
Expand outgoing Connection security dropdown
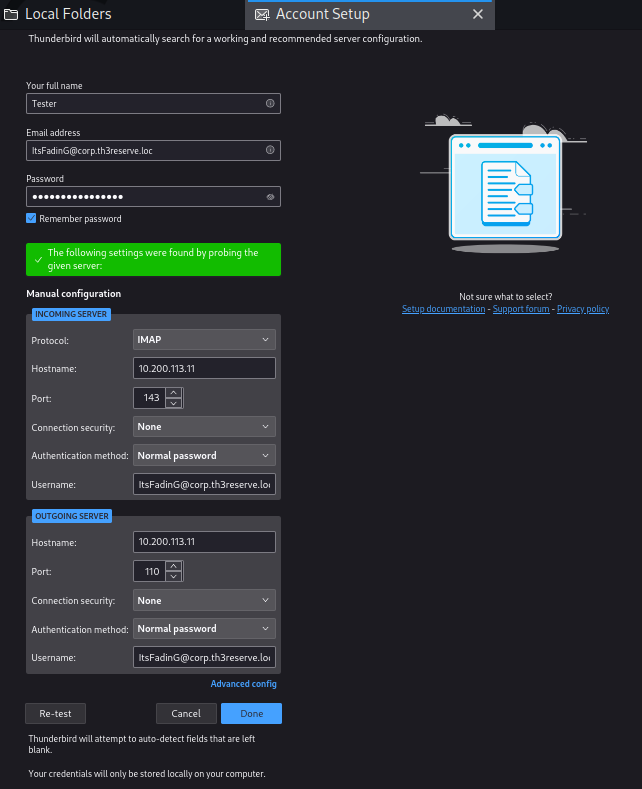click(x=204, y=601)
